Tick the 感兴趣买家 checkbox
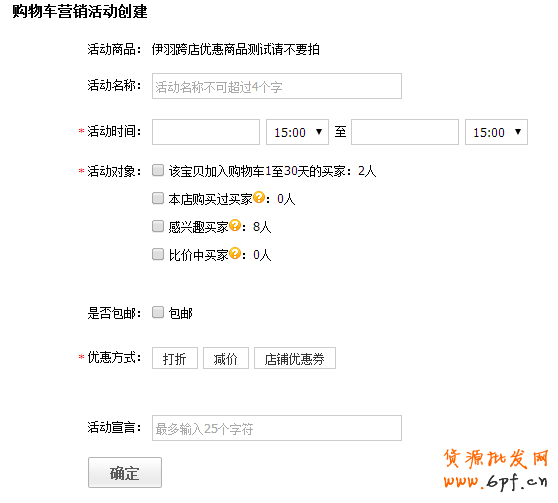558x503 pixels. click(x=158, y=226)
